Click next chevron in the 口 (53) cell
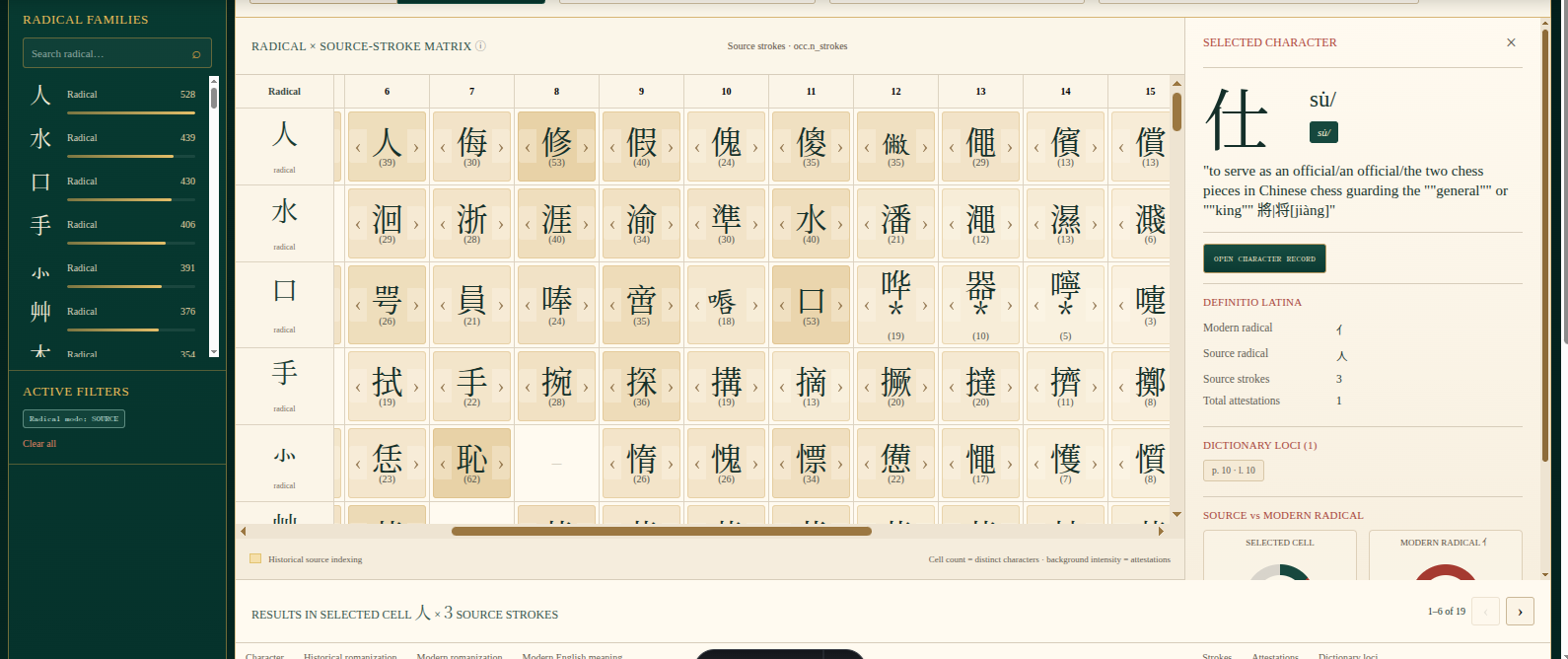This screenshot has height=659, width=1568. pyautogui.click(x=840, y=305)
